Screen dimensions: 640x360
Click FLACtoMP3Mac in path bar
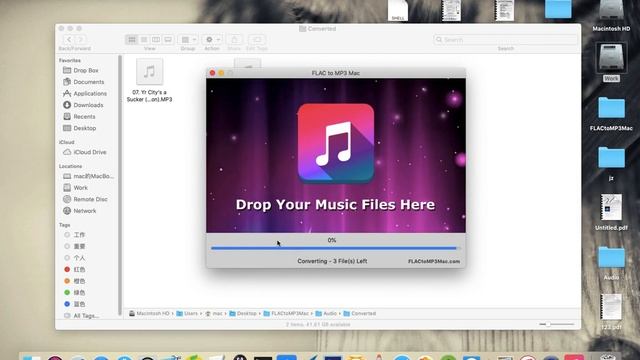[x=286, y=313]
